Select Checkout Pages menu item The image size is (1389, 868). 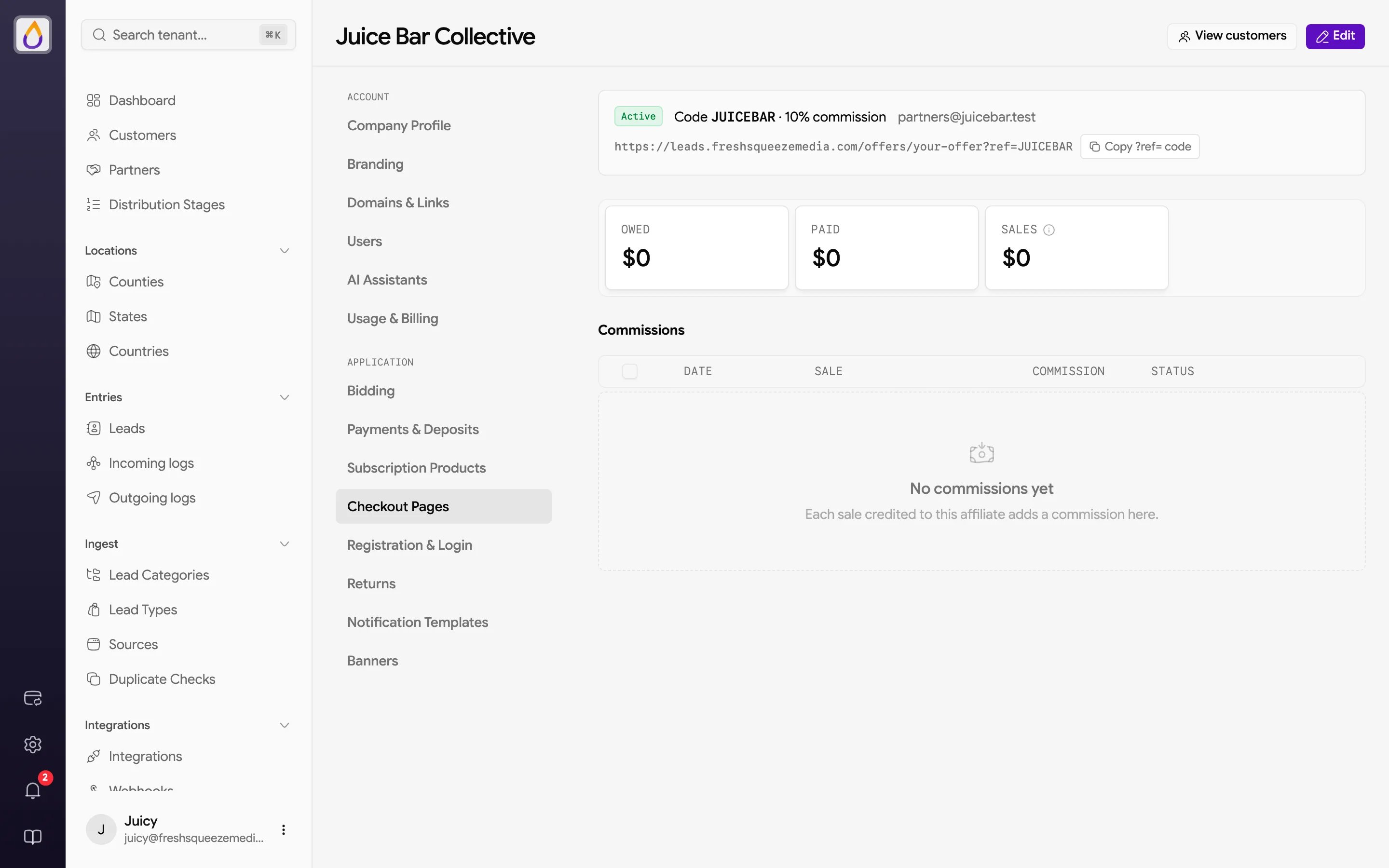point(443,506)
